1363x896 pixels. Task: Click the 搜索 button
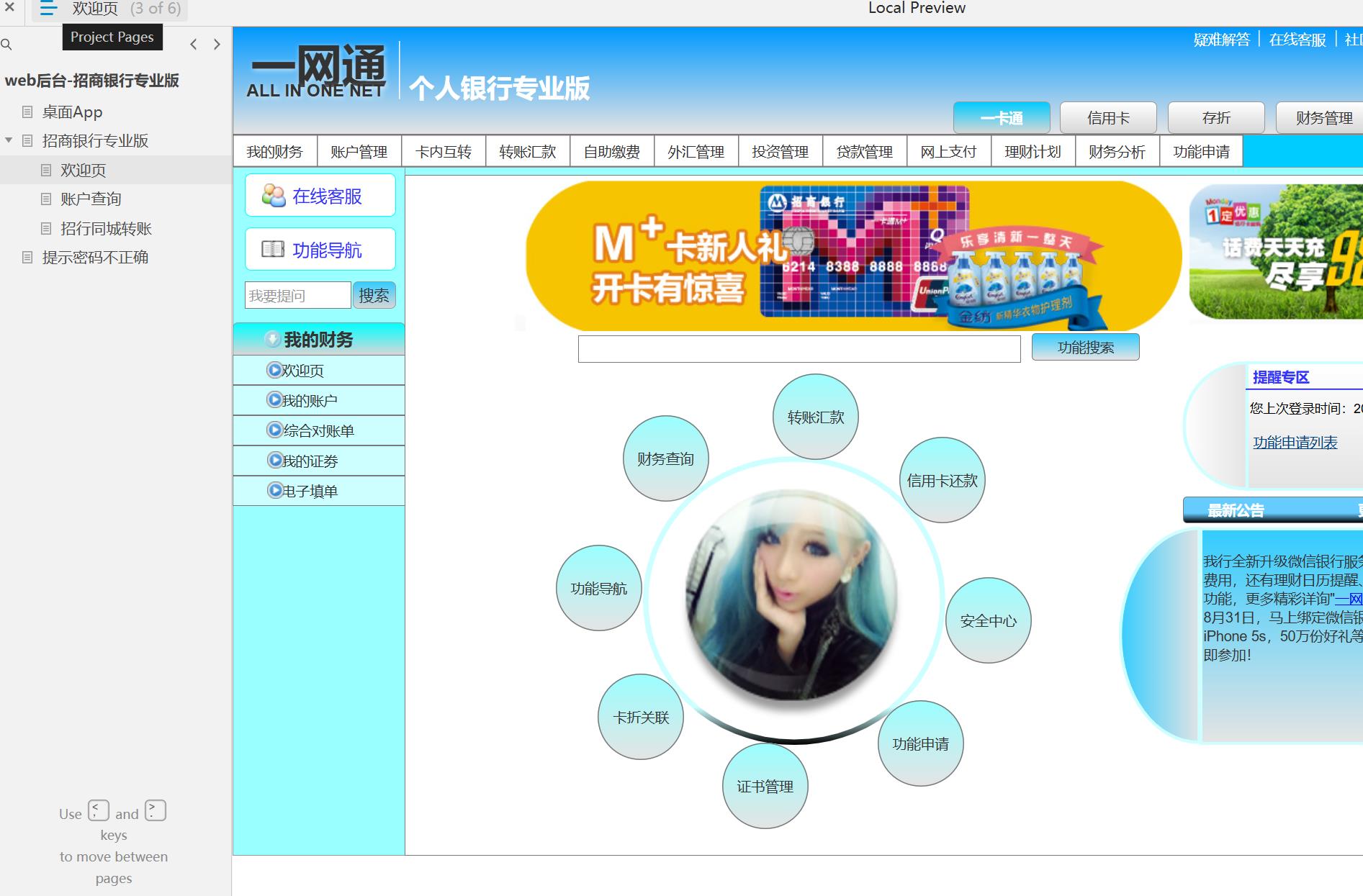click(374, 295)
